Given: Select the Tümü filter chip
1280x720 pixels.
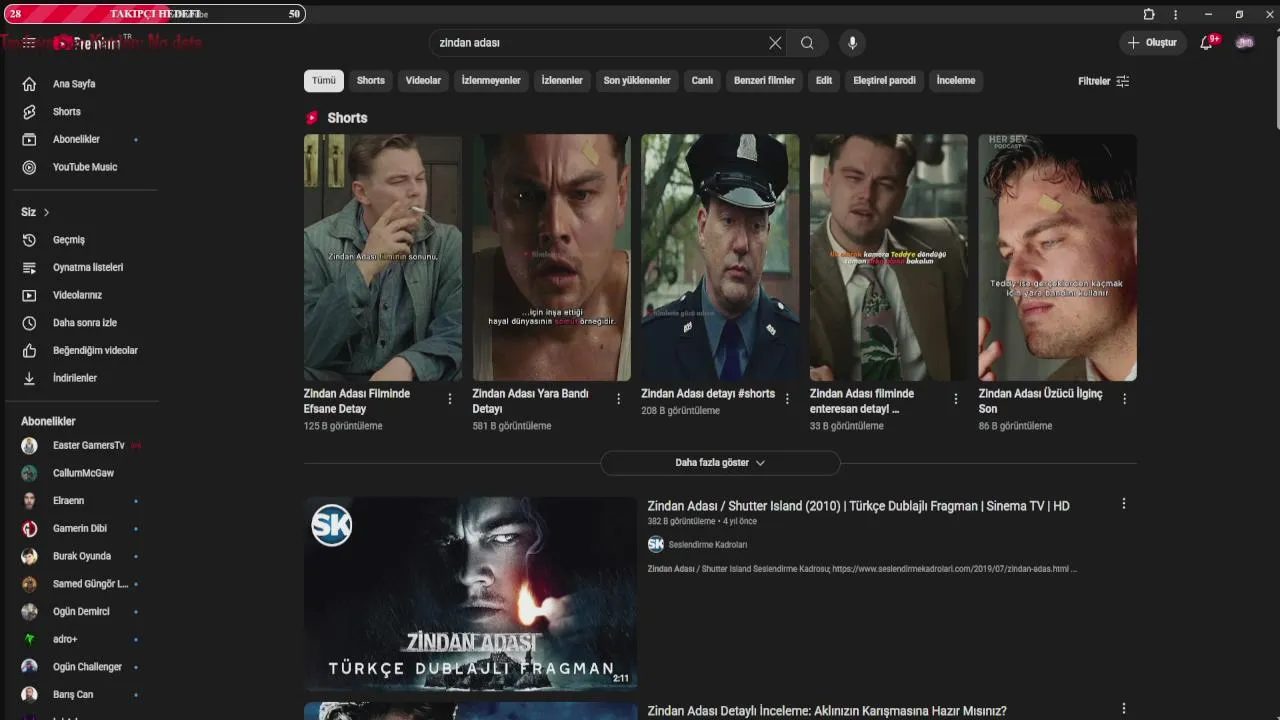Looking at the screenshot, I should click(x=324, y=81).
